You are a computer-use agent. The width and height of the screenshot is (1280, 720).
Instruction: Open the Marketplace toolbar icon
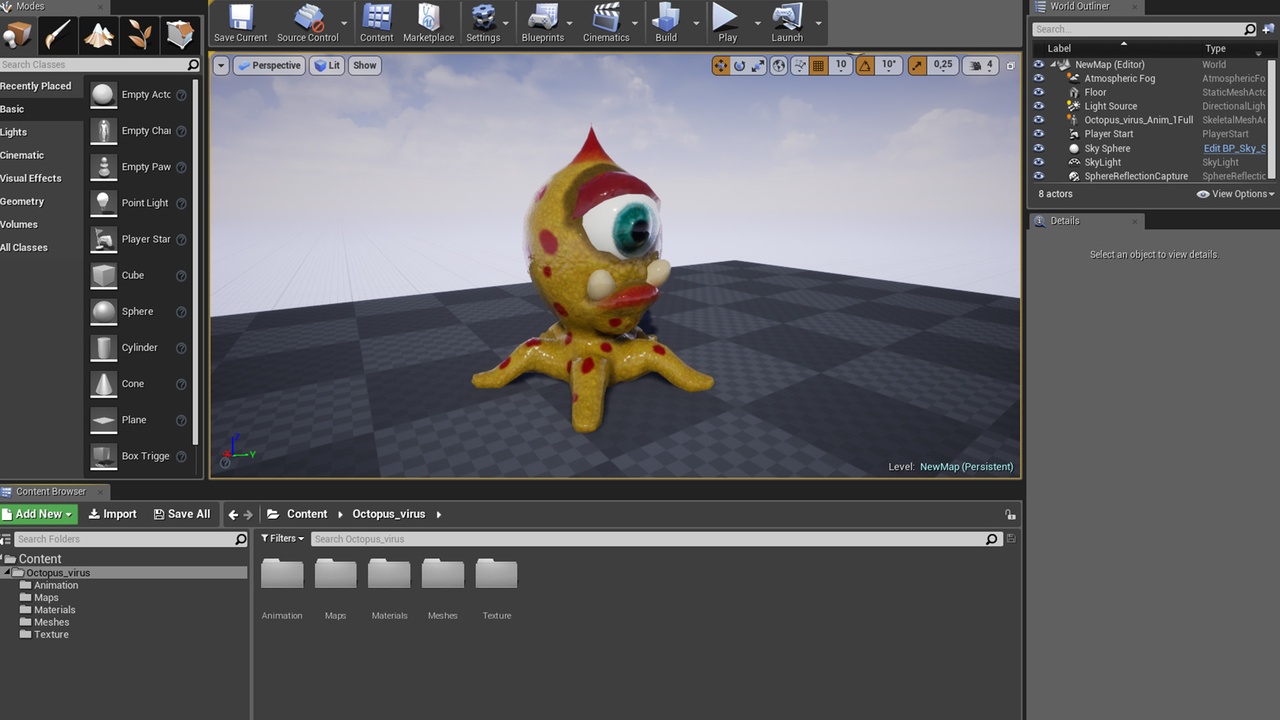point(429,24)
